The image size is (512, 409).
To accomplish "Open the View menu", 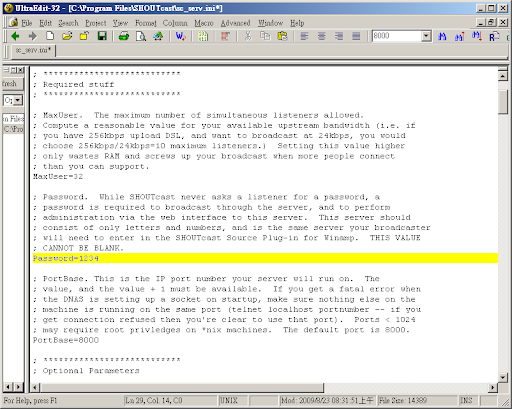I will (120, 23).
